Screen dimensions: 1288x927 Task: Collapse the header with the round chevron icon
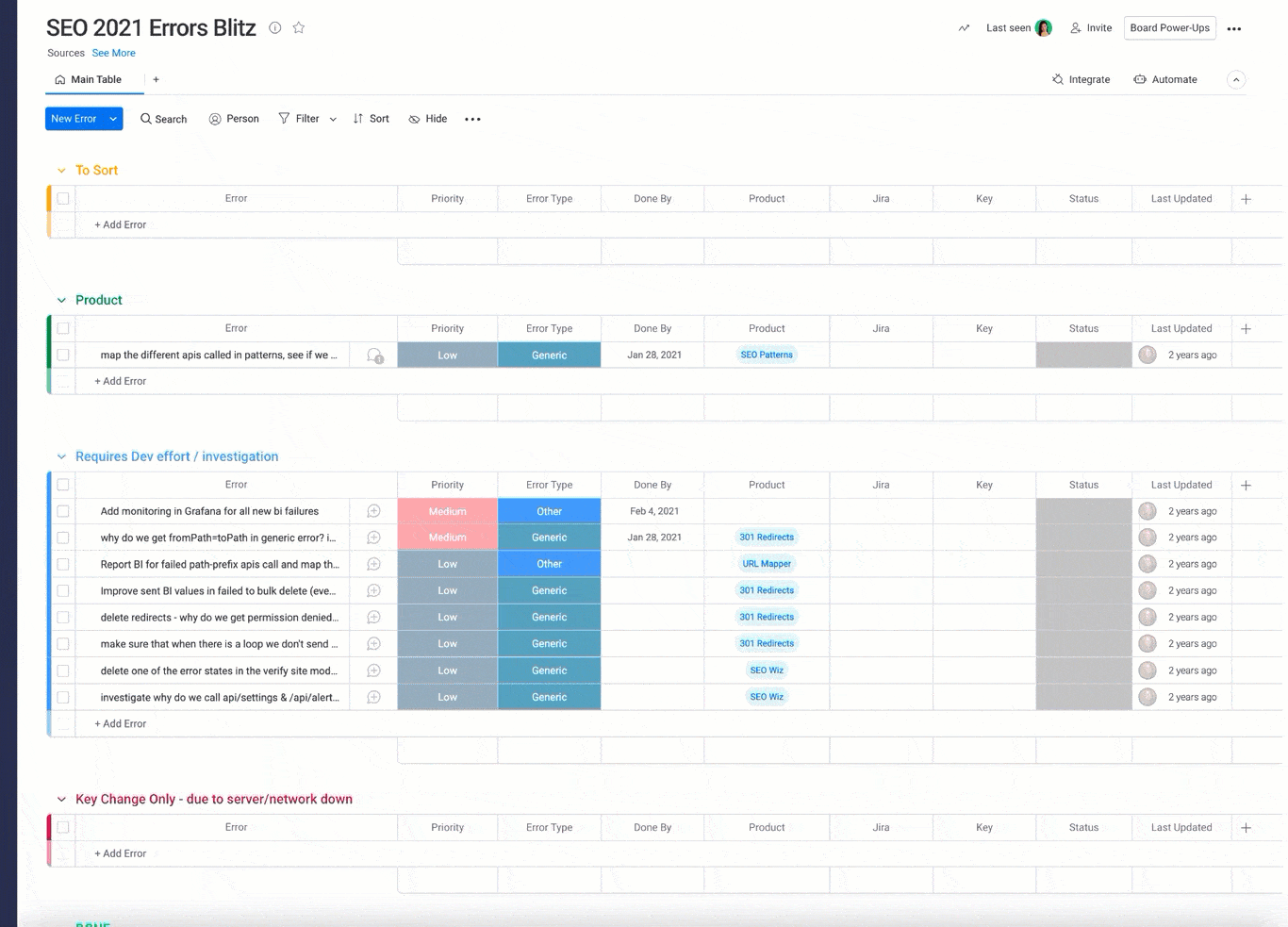(1236, 79)
